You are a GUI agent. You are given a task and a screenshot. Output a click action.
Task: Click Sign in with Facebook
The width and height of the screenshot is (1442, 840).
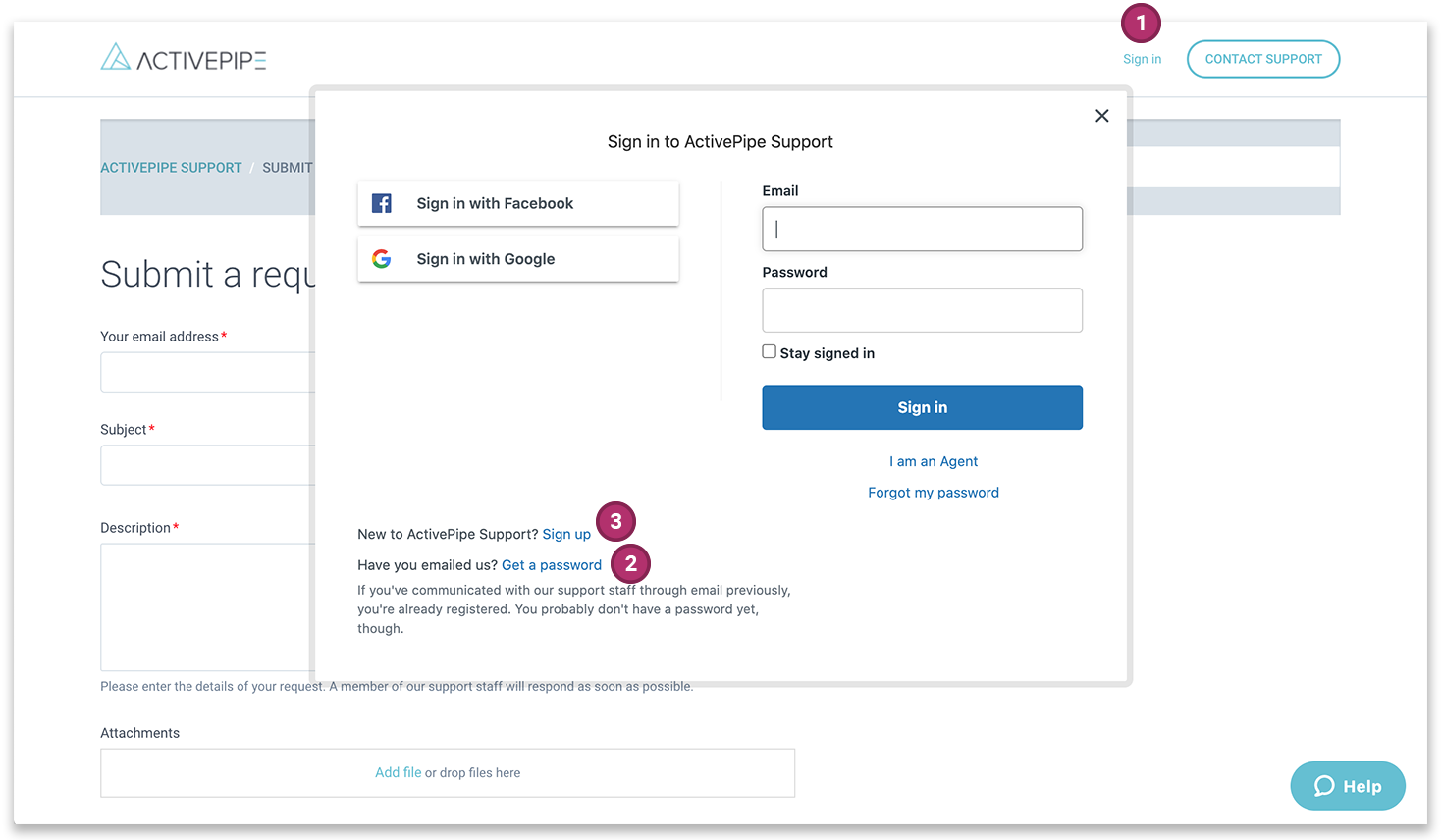click(x=495, y=203)
